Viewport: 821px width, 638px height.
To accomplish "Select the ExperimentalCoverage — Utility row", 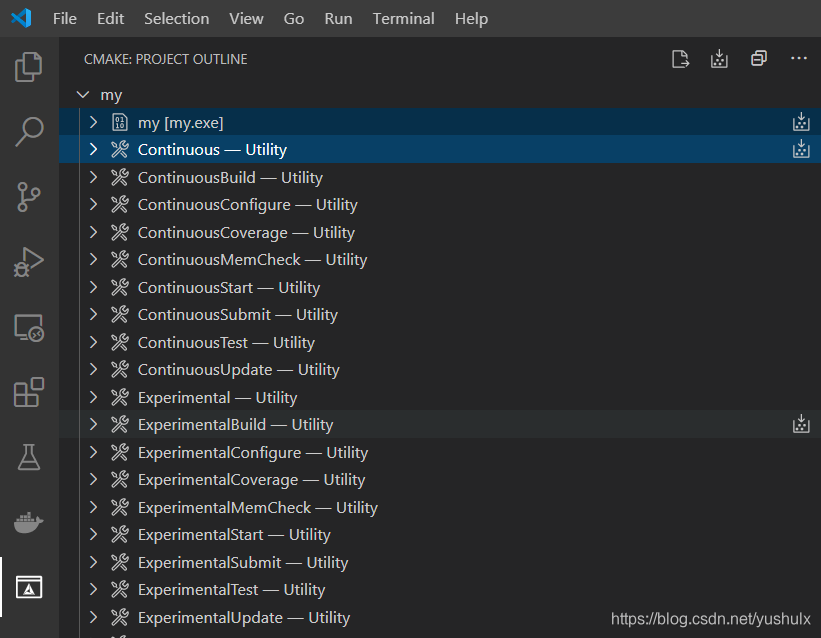I will (440, 480).
